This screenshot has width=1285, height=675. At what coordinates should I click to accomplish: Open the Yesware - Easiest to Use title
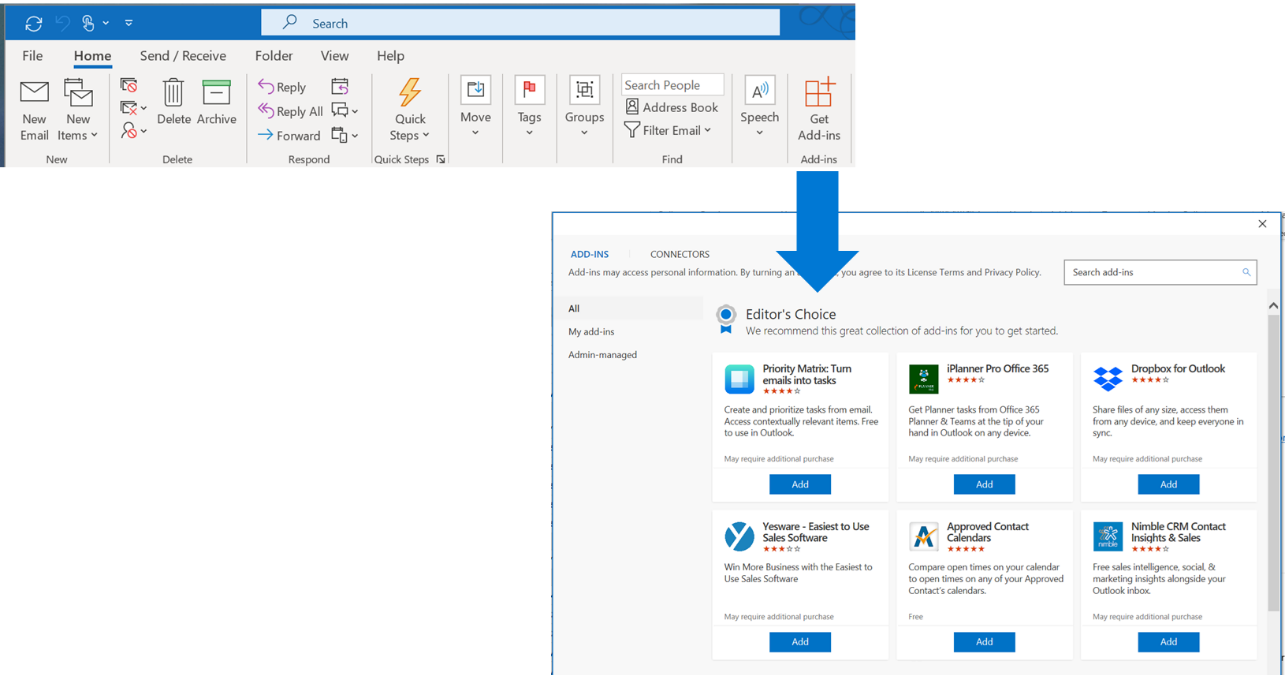(816, 532)
